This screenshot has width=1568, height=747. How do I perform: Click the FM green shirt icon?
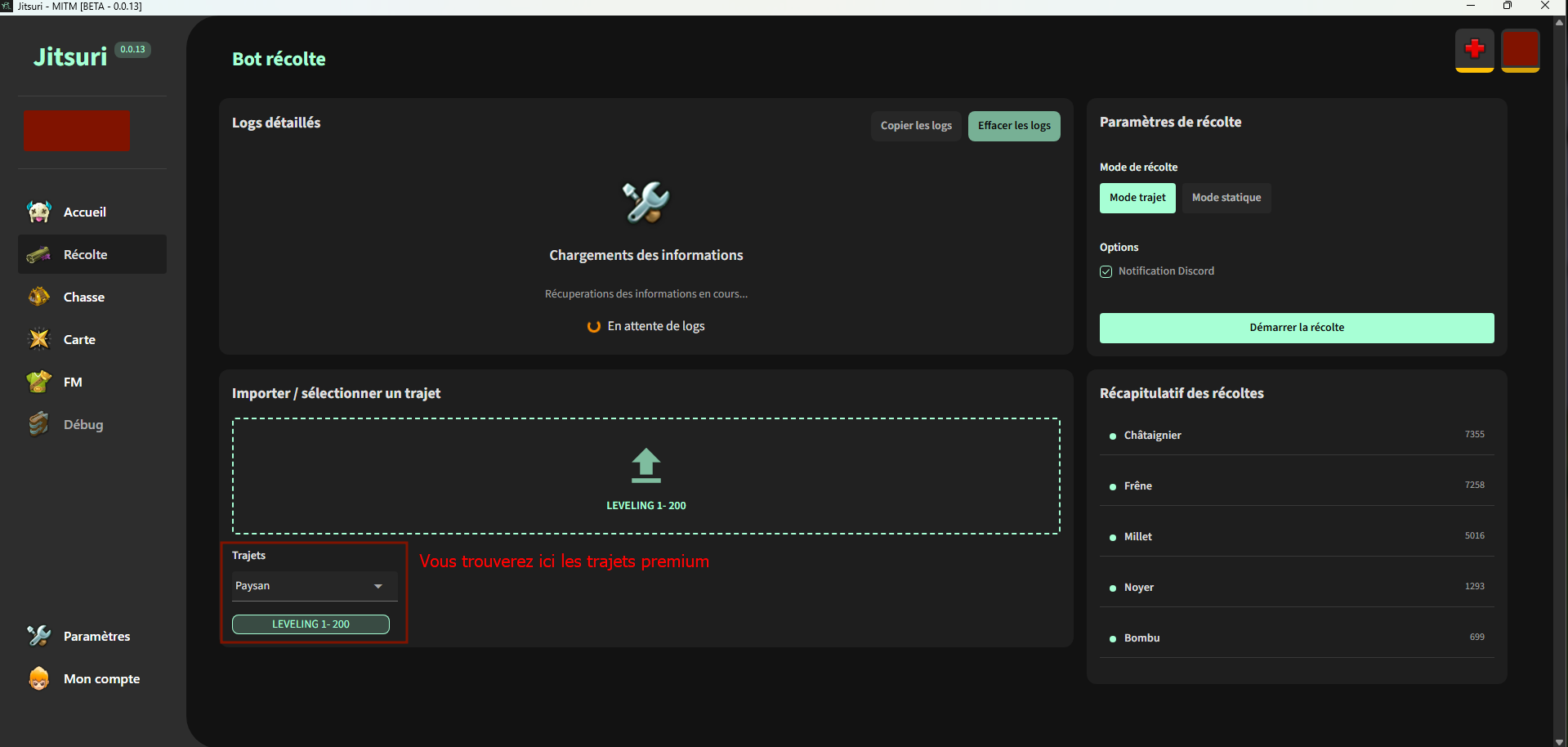coord(38,382)
